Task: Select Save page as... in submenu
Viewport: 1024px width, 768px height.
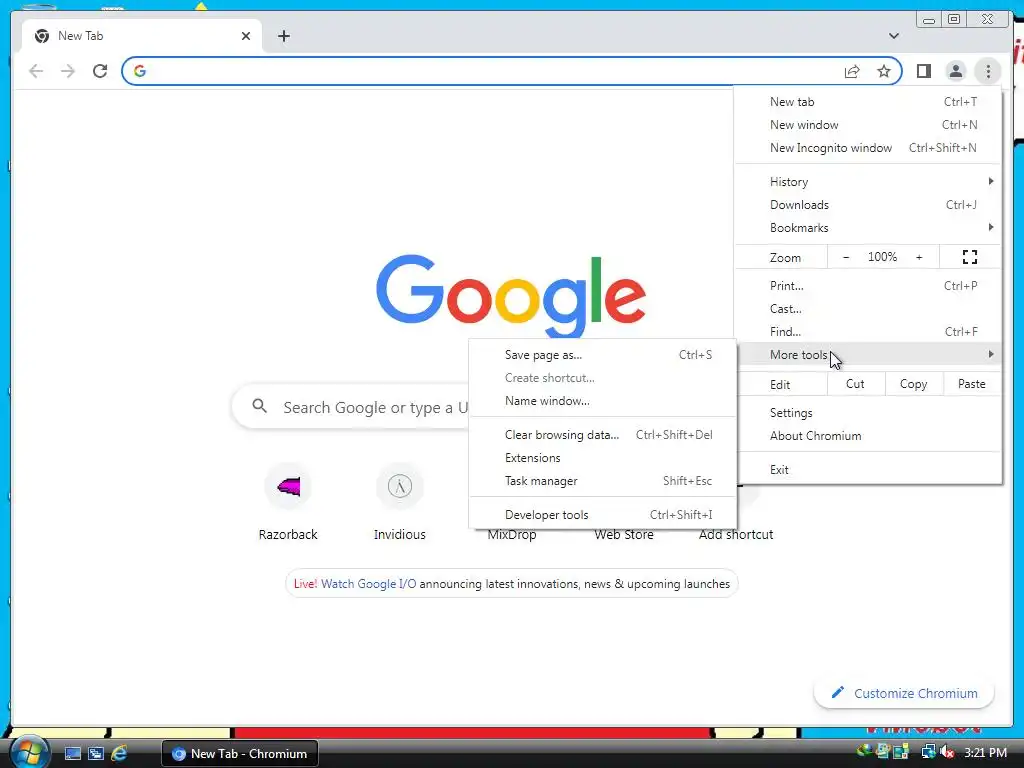Action: pyautogui.click(x=603, y=355)
